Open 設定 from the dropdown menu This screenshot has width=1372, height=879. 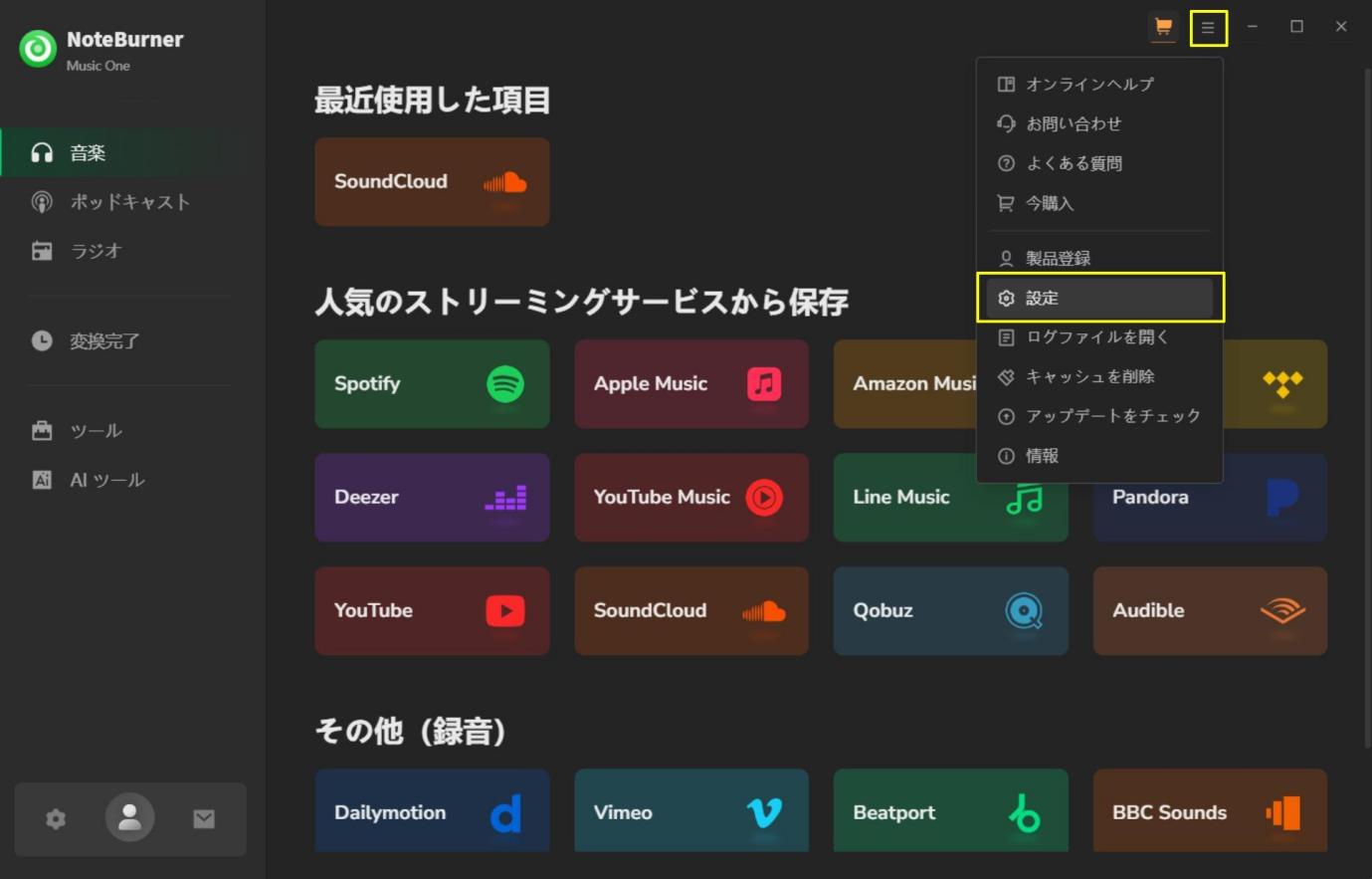click(x=1099, y=299)
